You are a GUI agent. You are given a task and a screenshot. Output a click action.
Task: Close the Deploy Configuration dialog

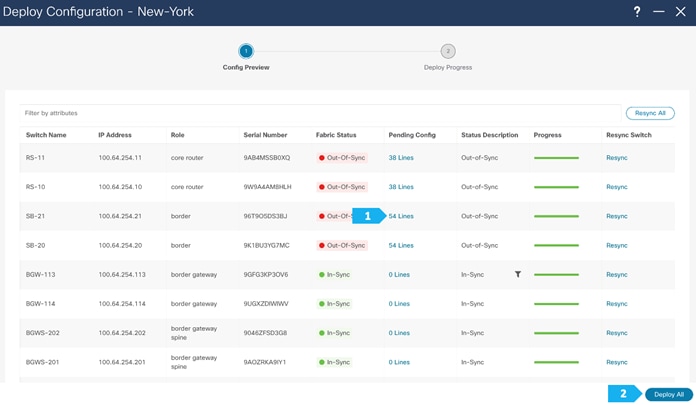(680, 12)
